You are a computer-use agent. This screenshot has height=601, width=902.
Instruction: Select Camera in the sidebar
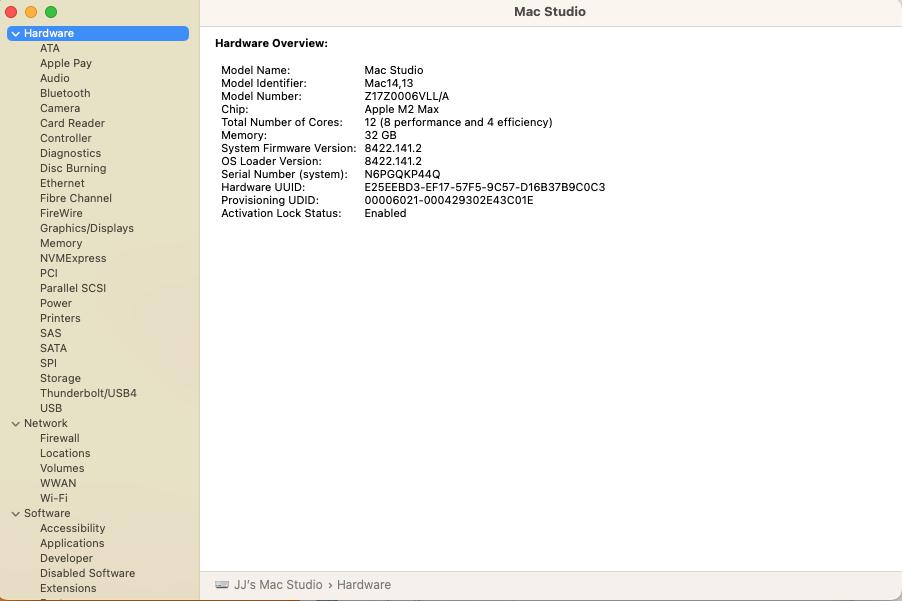pyautogui.click(x=60, y=108)
